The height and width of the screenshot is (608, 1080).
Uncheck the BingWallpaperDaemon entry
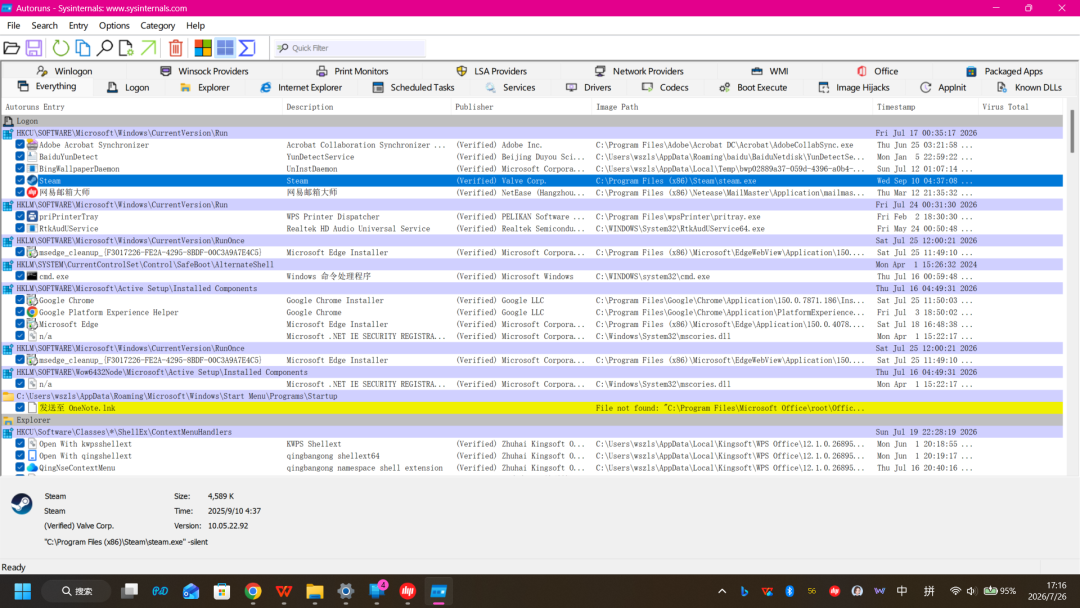20,168
